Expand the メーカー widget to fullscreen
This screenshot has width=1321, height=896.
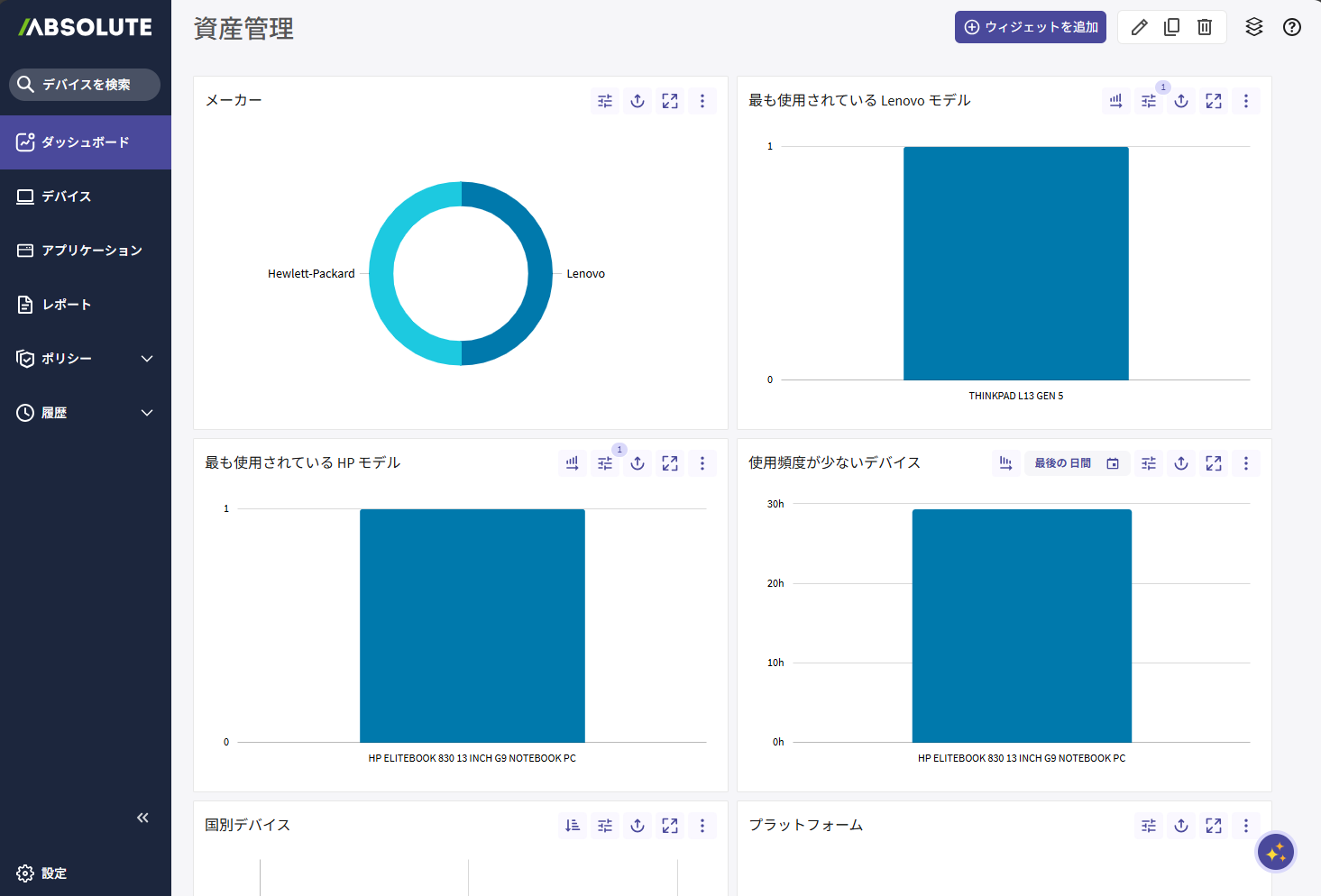(669, 101)
